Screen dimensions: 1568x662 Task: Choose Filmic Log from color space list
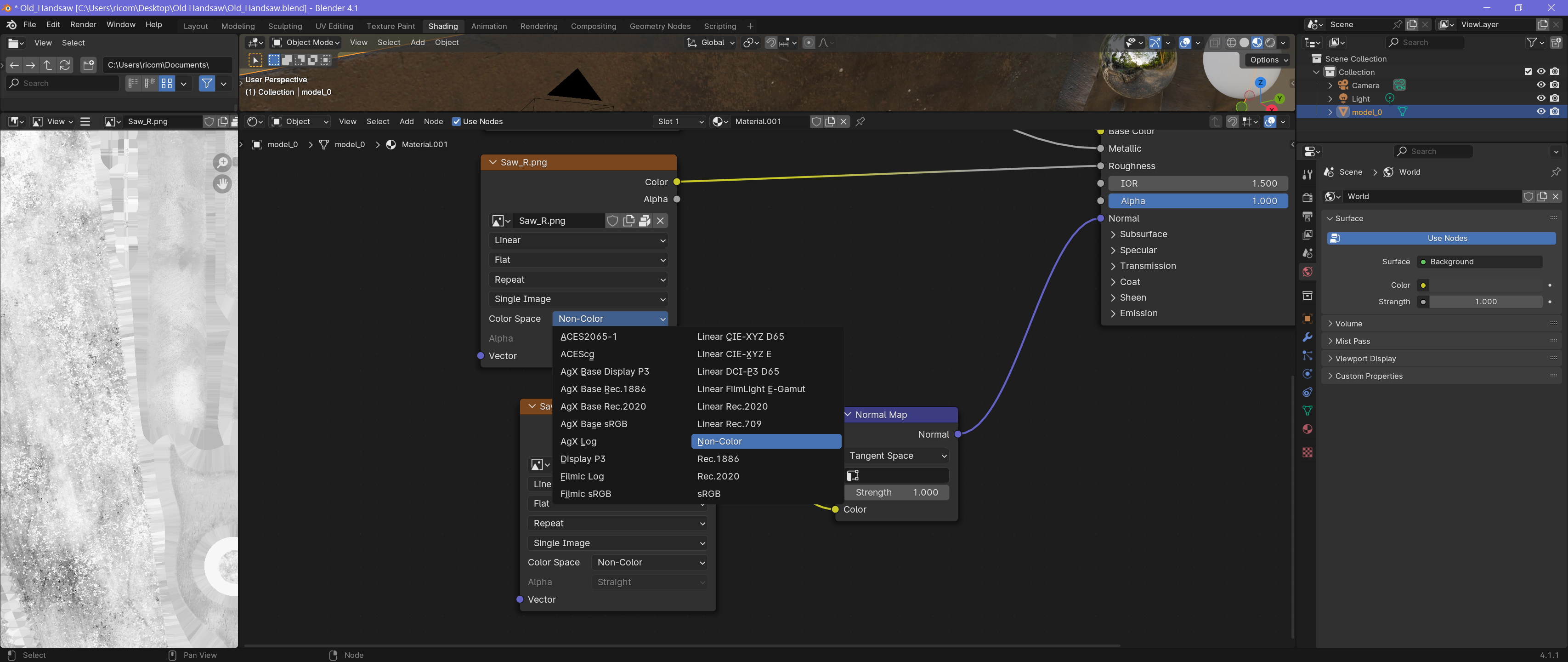pos(621,476)
